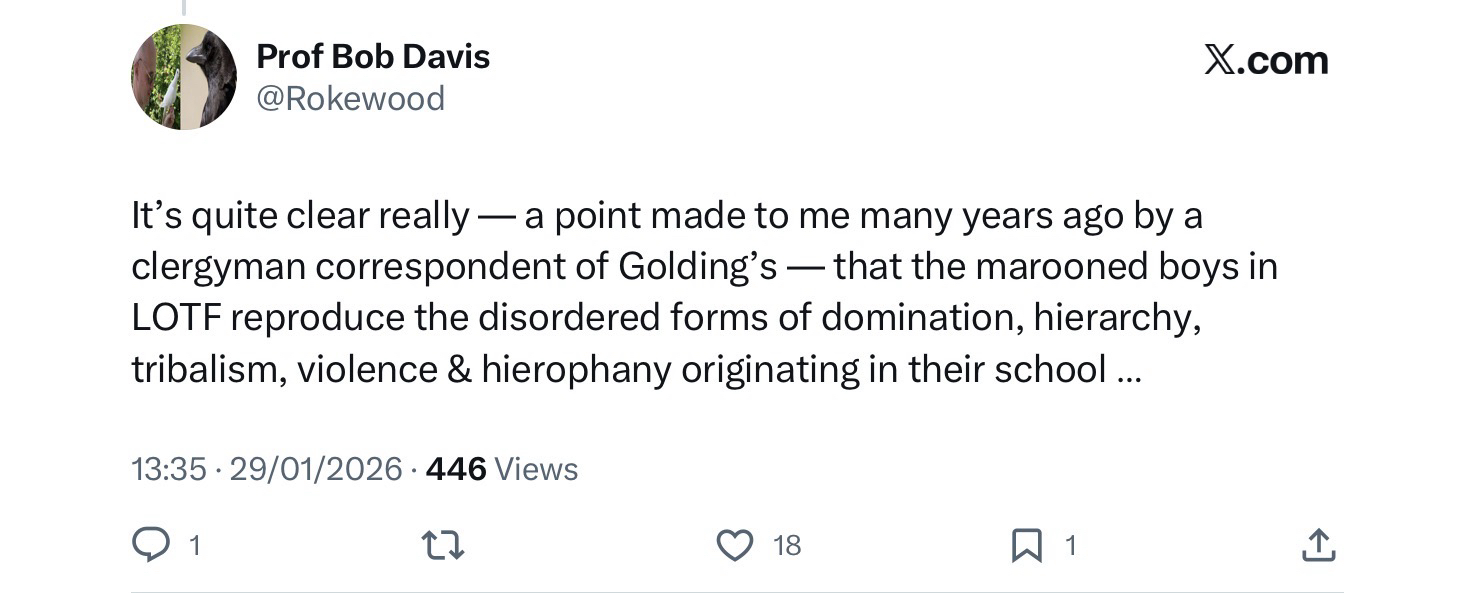Image resolution: width=1475 pixels, height=593 pixels.
Task: Click the like count '18'
Action: point(787,545)
